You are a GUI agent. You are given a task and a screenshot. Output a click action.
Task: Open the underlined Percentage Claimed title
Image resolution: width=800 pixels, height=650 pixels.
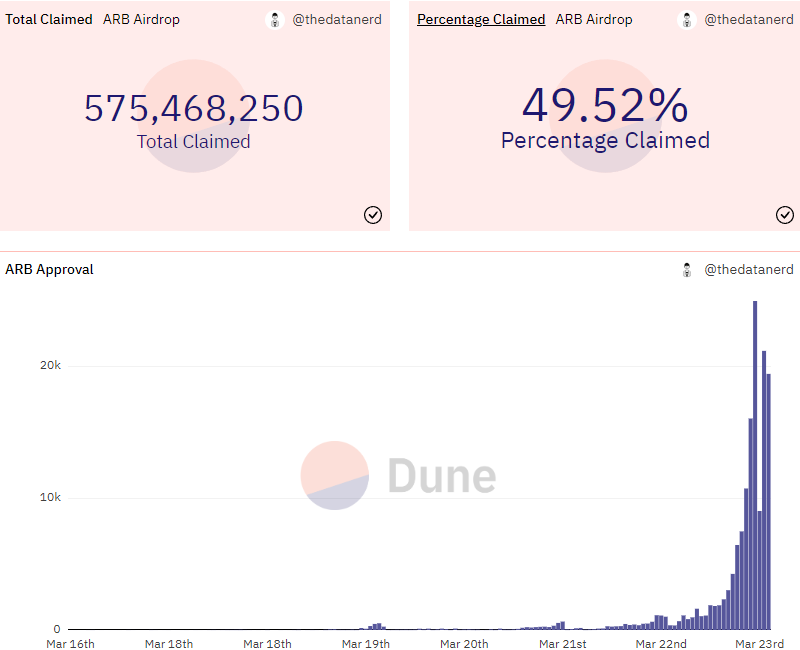(481, 19)
